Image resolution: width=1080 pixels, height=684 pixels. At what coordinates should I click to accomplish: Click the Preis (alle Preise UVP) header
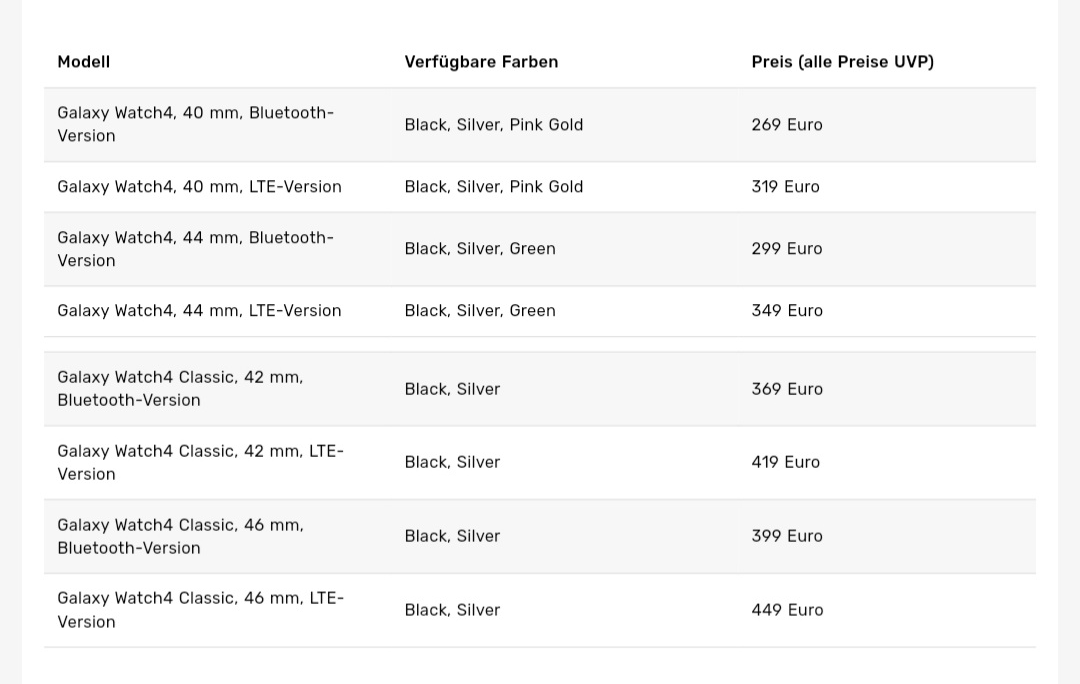coord(842,62)
